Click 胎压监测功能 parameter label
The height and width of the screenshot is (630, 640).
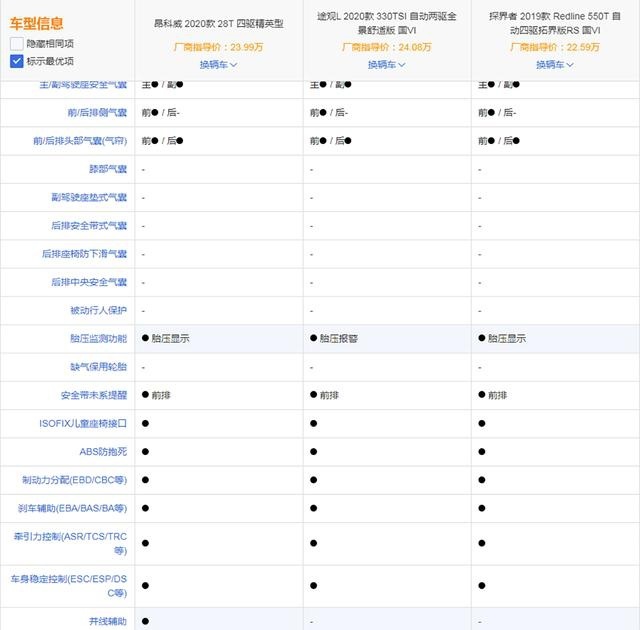click(x=98, y=339)
